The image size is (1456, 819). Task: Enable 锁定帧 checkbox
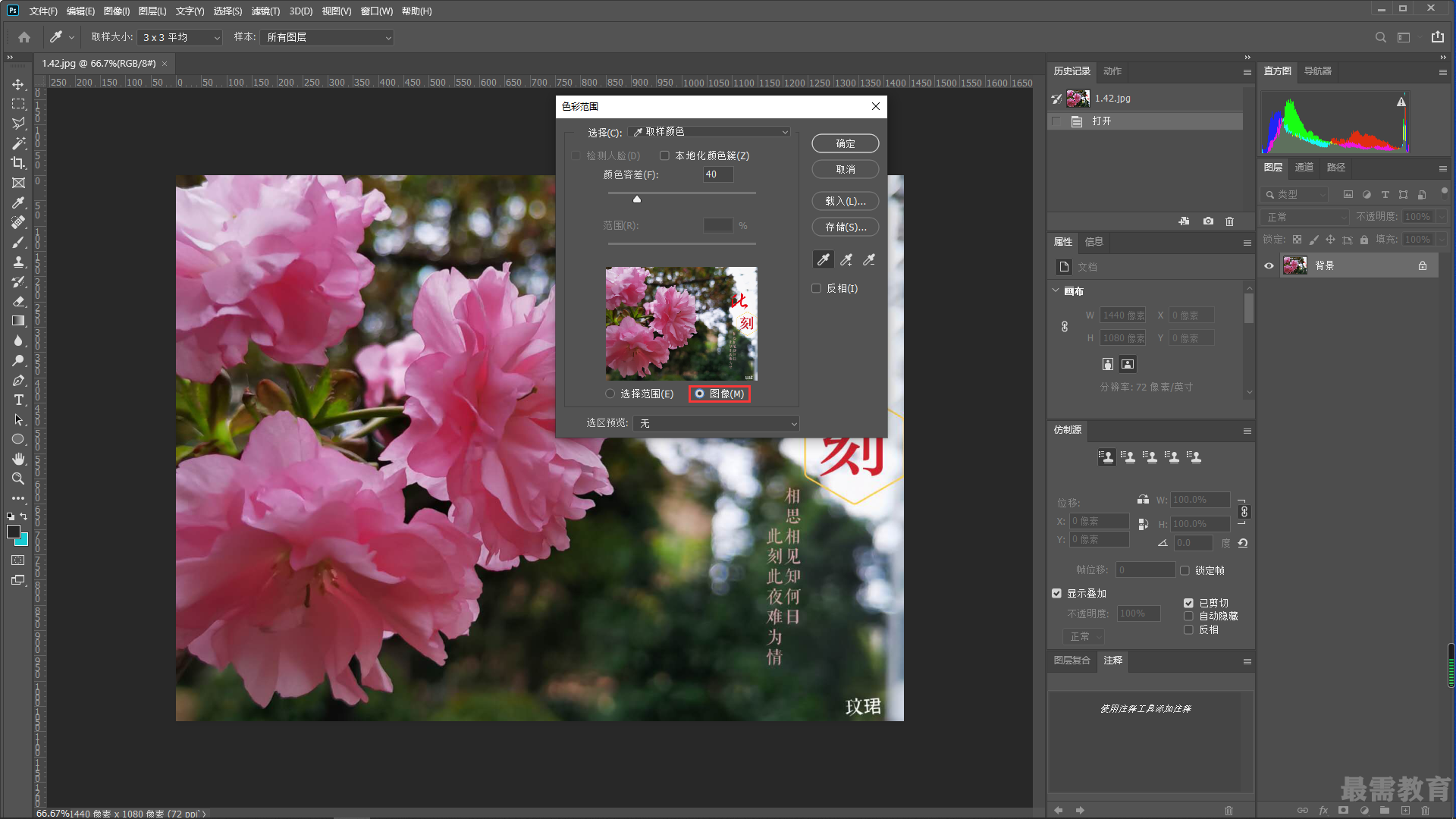tap(1185, 570)
